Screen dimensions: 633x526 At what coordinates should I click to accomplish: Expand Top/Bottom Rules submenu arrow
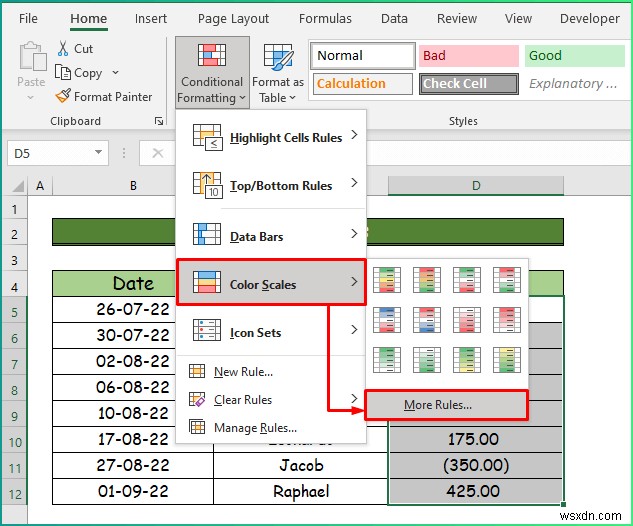[x=354, y=182]
